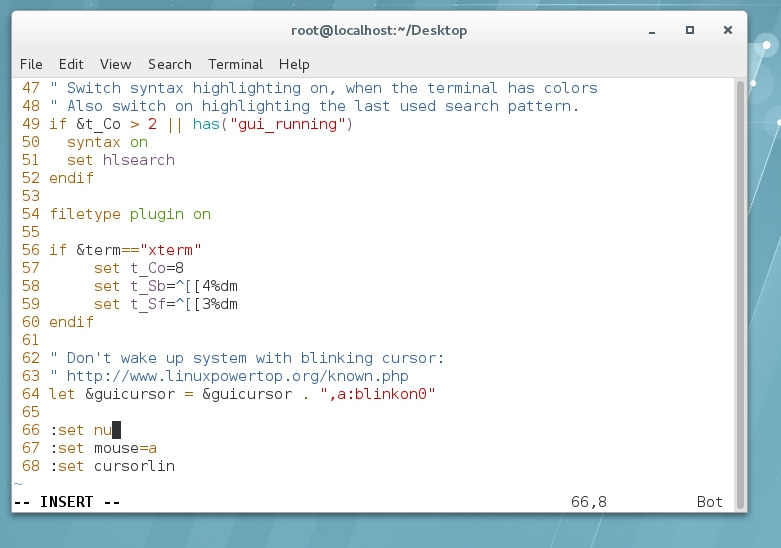Click 't_Sb=^[[4%dm' on line 58
Image resolution: width=781 pixels, height=548 pixels.
pyautogui.click(x=184, y=286)
